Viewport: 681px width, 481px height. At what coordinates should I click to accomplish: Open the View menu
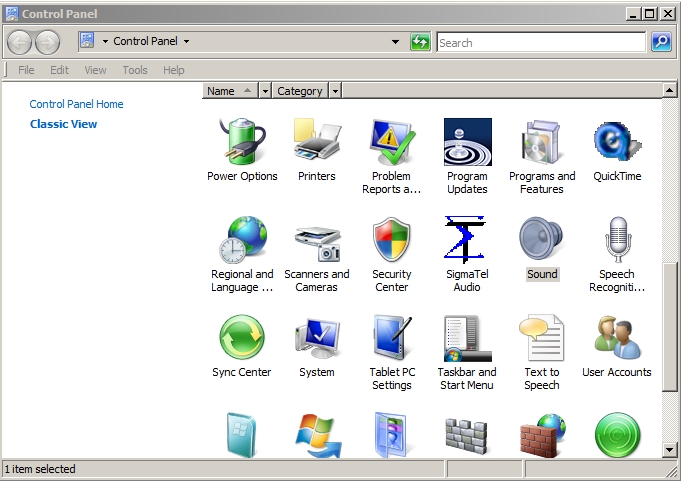click(x=95, y=70)
